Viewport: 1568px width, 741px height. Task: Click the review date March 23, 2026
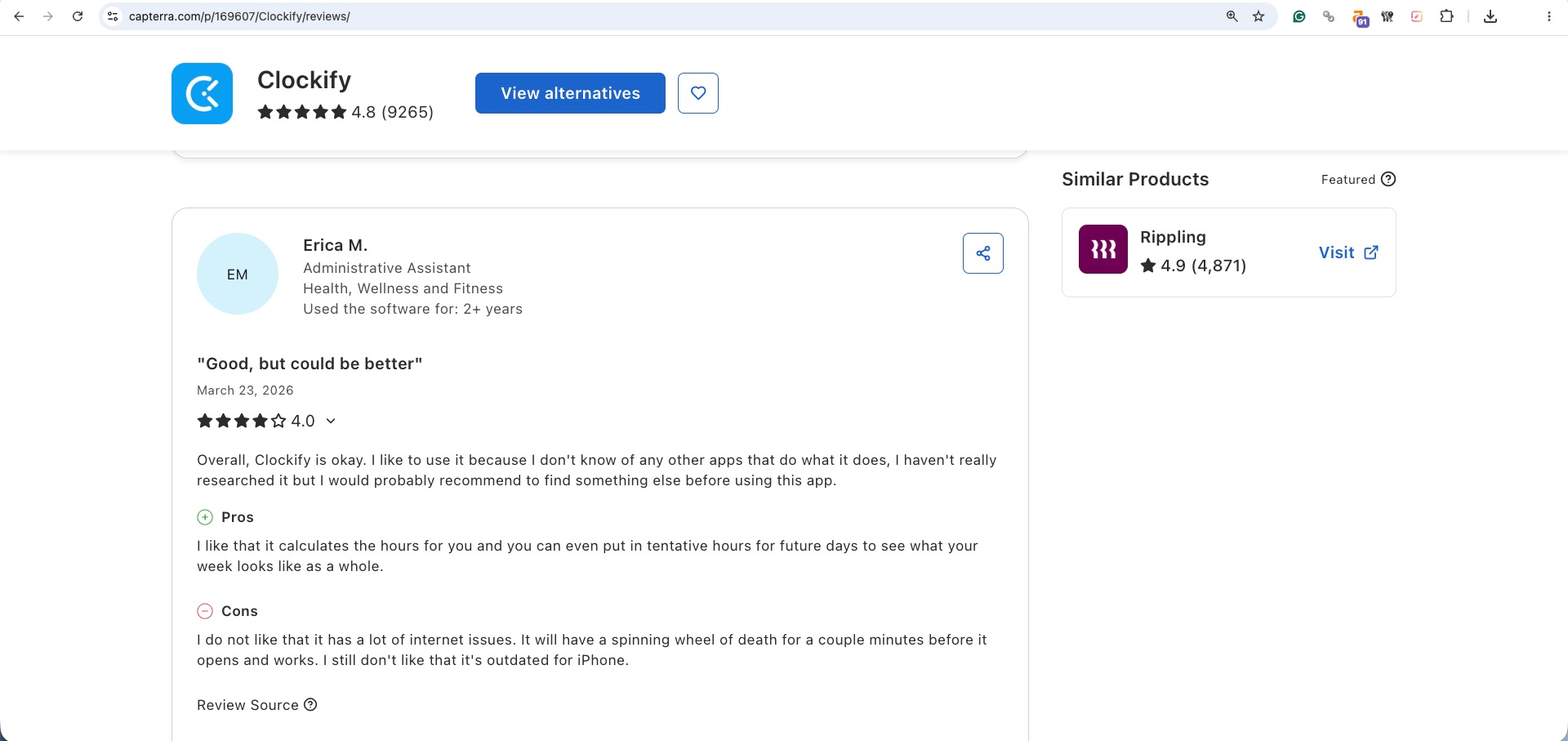(245, 391)
